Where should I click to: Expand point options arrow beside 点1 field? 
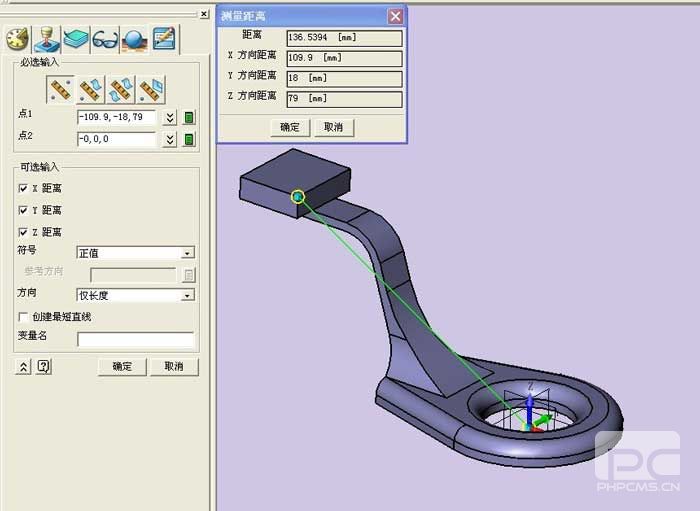[x=170, y=117]
